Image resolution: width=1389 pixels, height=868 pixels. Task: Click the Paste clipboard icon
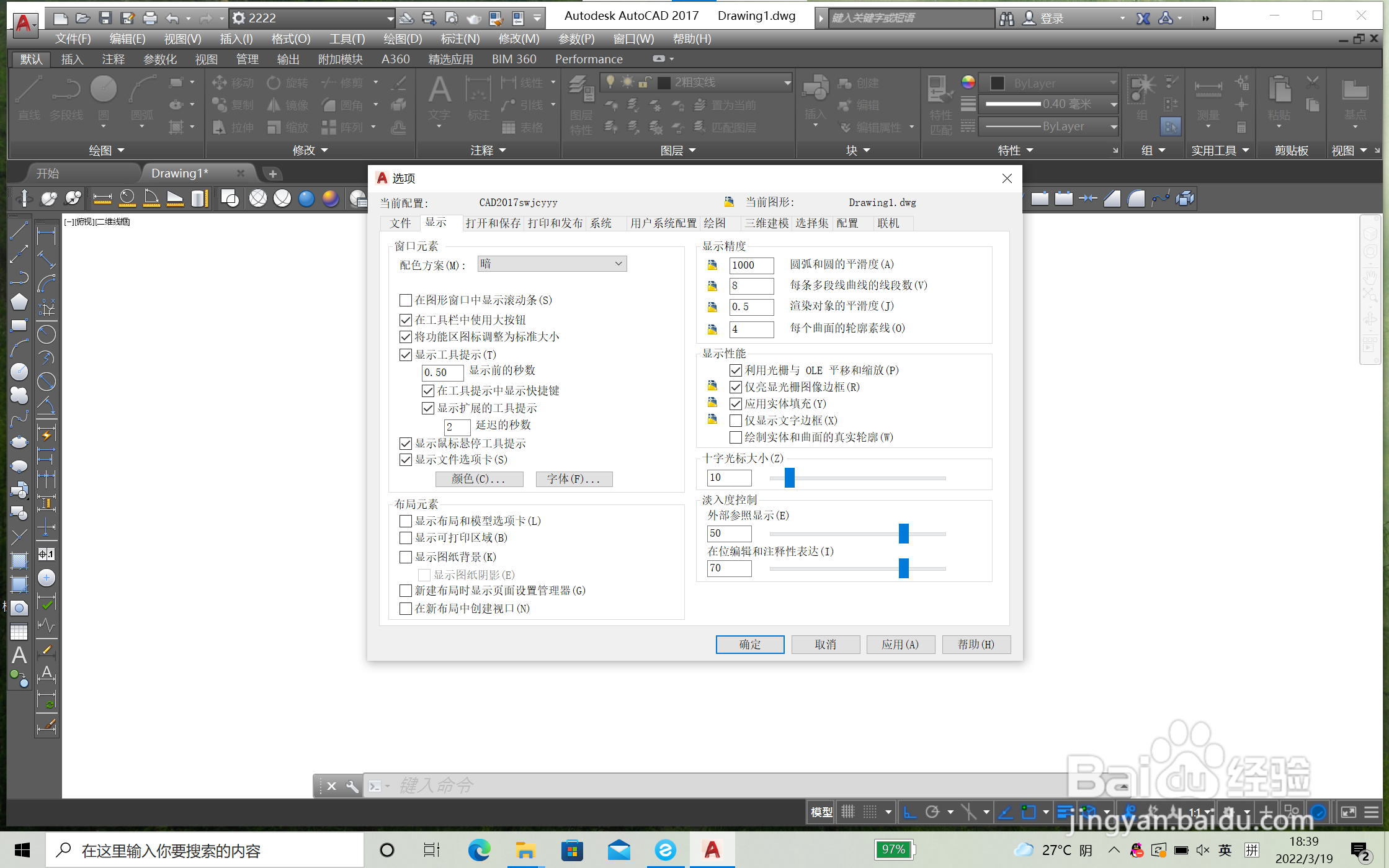[x=1279, y=97]
